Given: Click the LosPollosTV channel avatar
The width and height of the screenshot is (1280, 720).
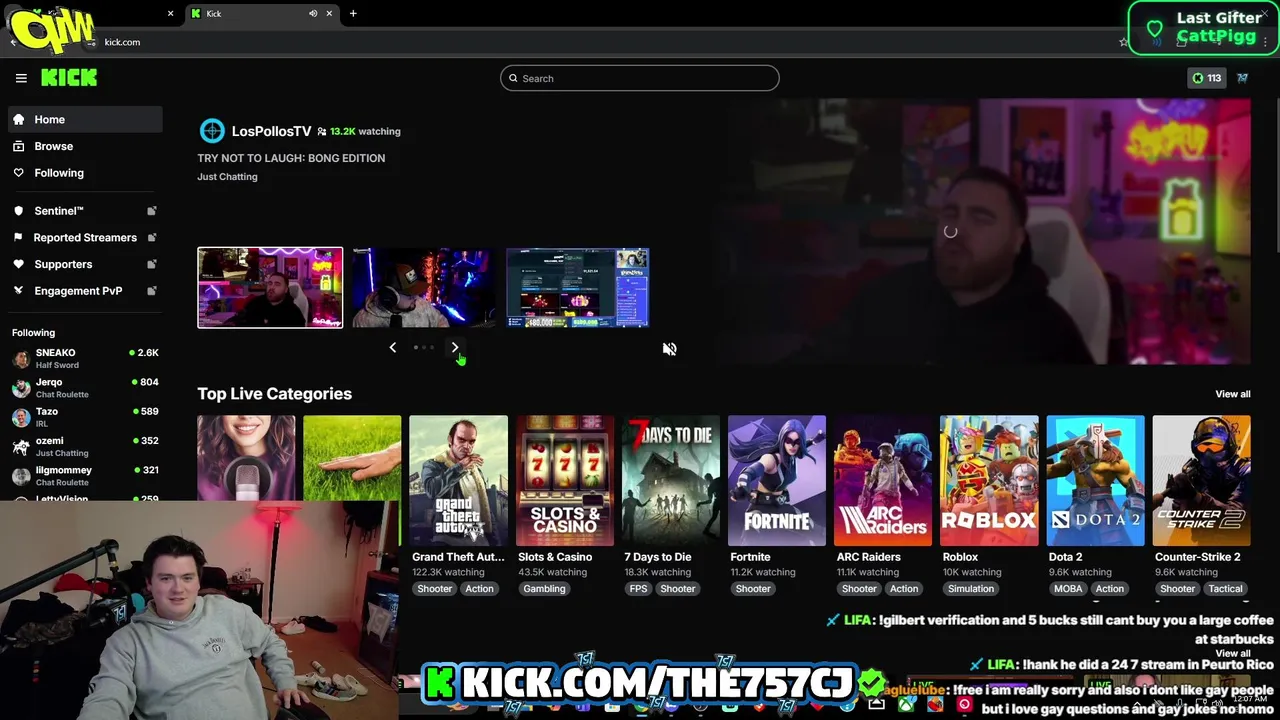Looking at the screenshot, I should click(x=212, y=131).
